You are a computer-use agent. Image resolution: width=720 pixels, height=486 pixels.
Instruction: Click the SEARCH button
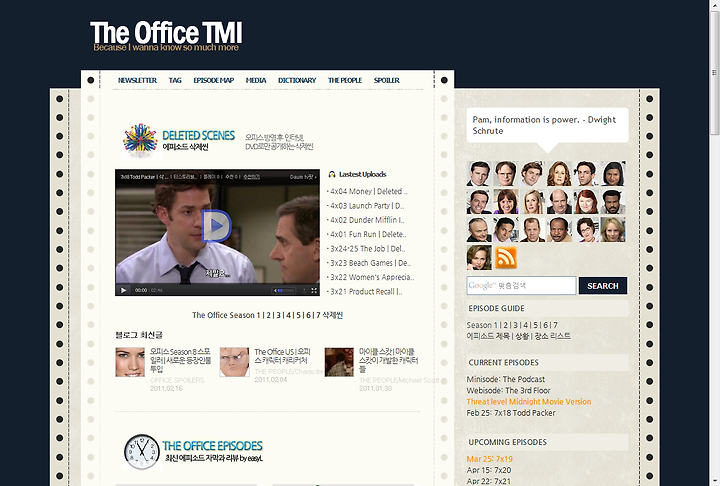pyautogui.click(x=603, y=286)
